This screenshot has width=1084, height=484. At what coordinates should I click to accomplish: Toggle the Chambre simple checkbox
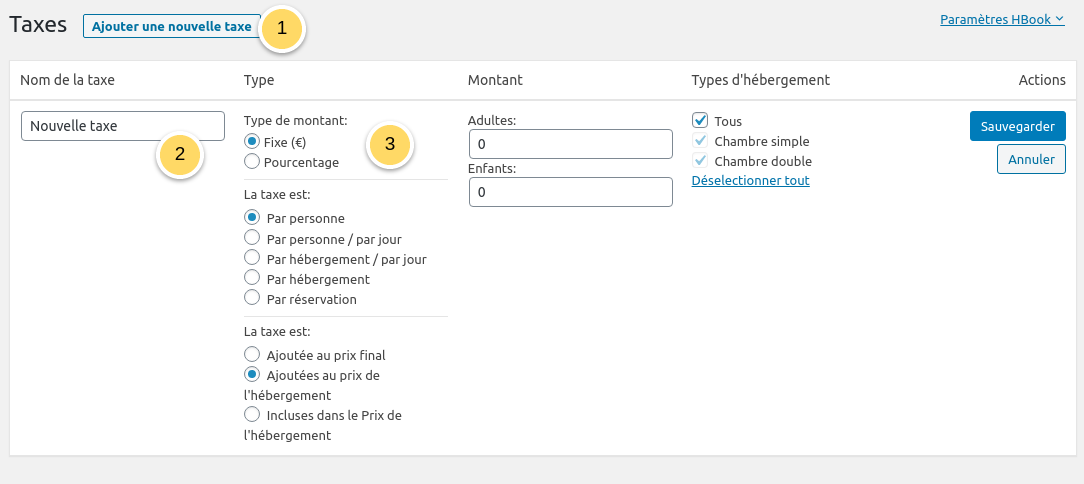700,141
